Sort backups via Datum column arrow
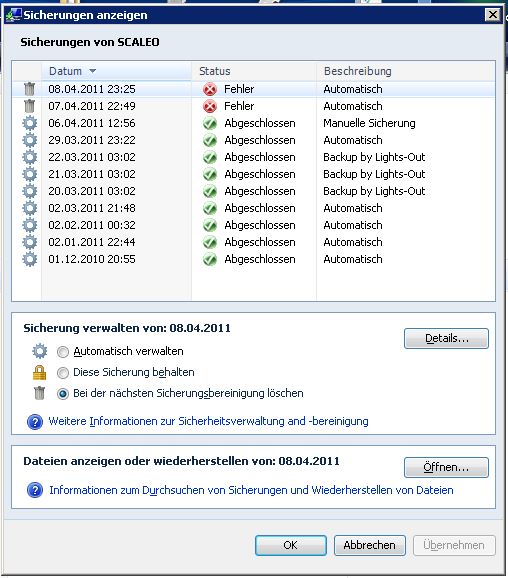The width and height of the screenshot is (508, 578). click(93, 71)
